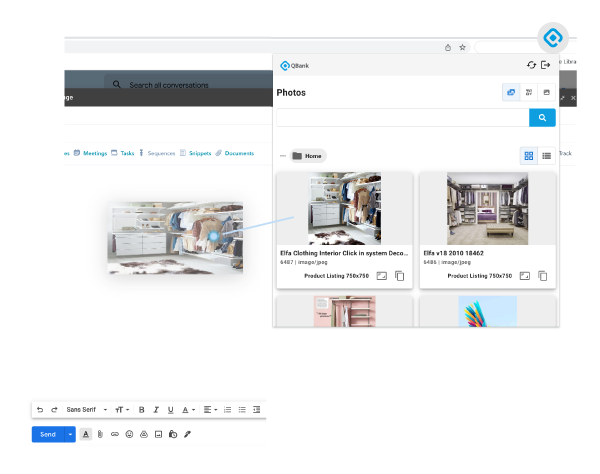Screen dimensions: 600x474
Task: Apply numbered list formatting
Action: click(227, 410)
